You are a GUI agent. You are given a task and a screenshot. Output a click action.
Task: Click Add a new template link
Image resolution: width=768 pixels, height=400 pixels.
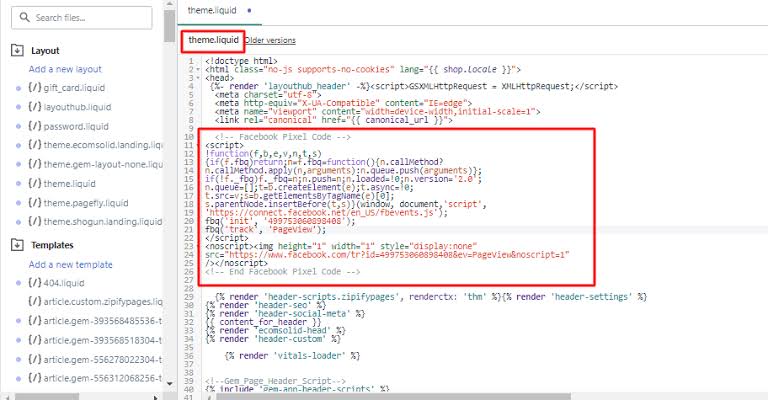coord(71,264)
